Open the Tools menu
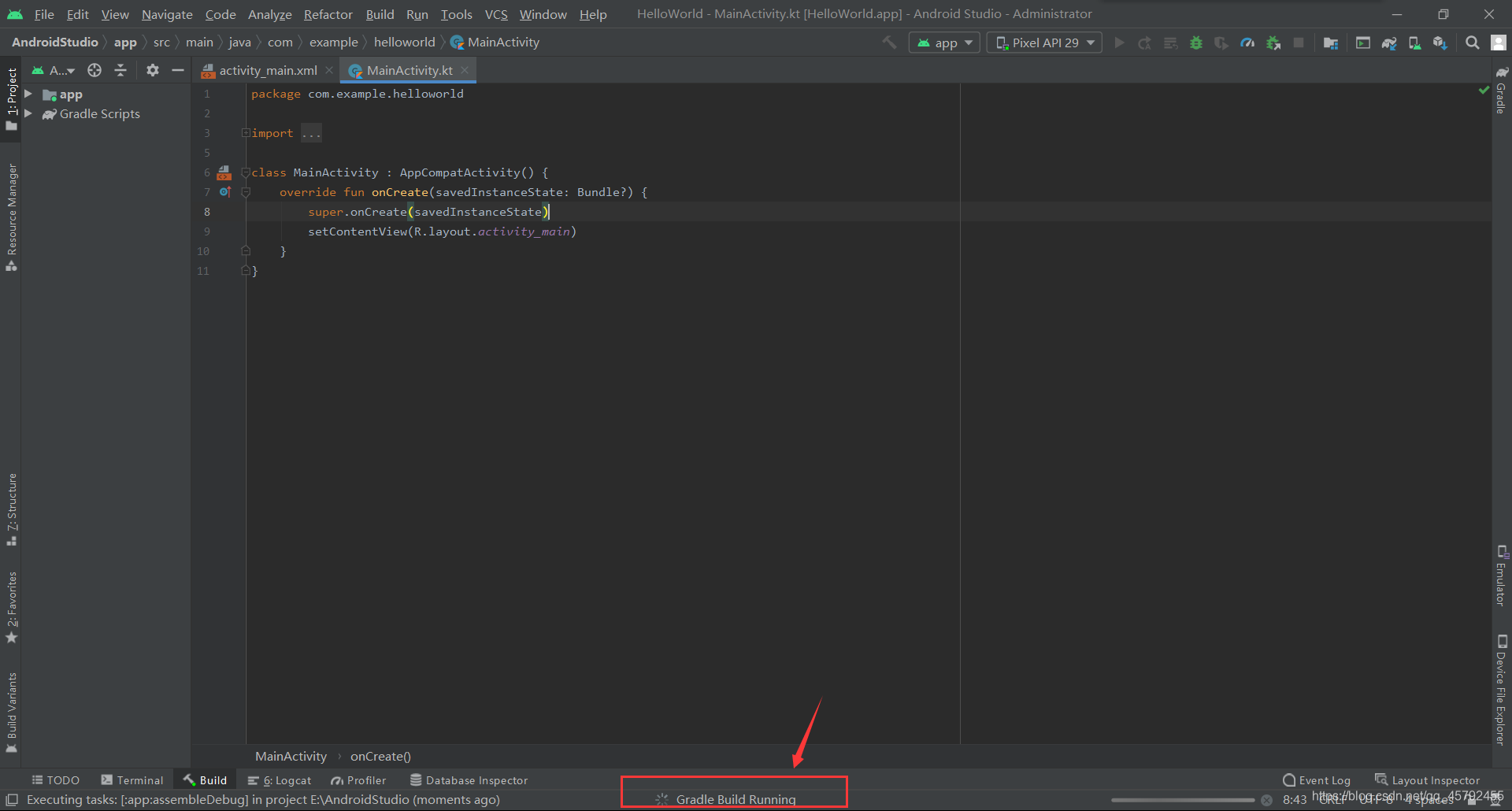This screenshot has height=811, width=1512. [x=457, y=14]
